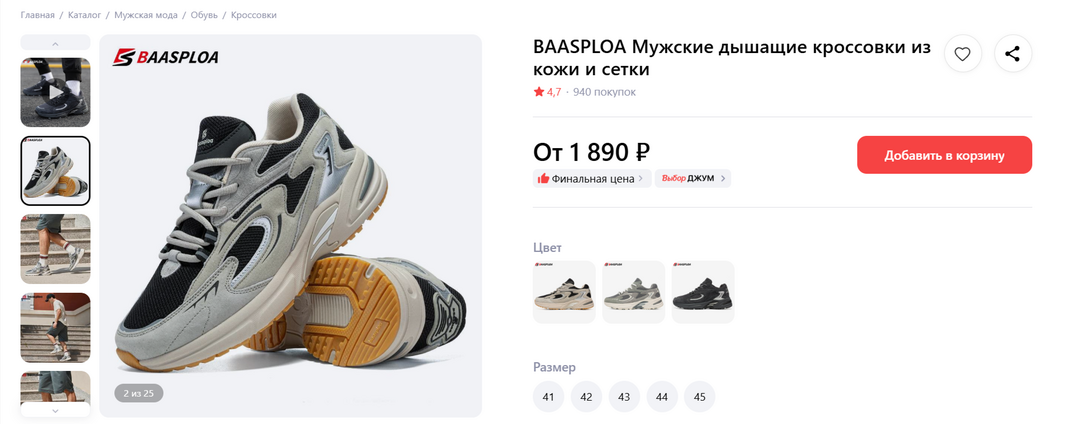Image resolution: width=1090 pixels, height=424 pixels.
Task: Select size 41
Action: [x=548, y=397]
